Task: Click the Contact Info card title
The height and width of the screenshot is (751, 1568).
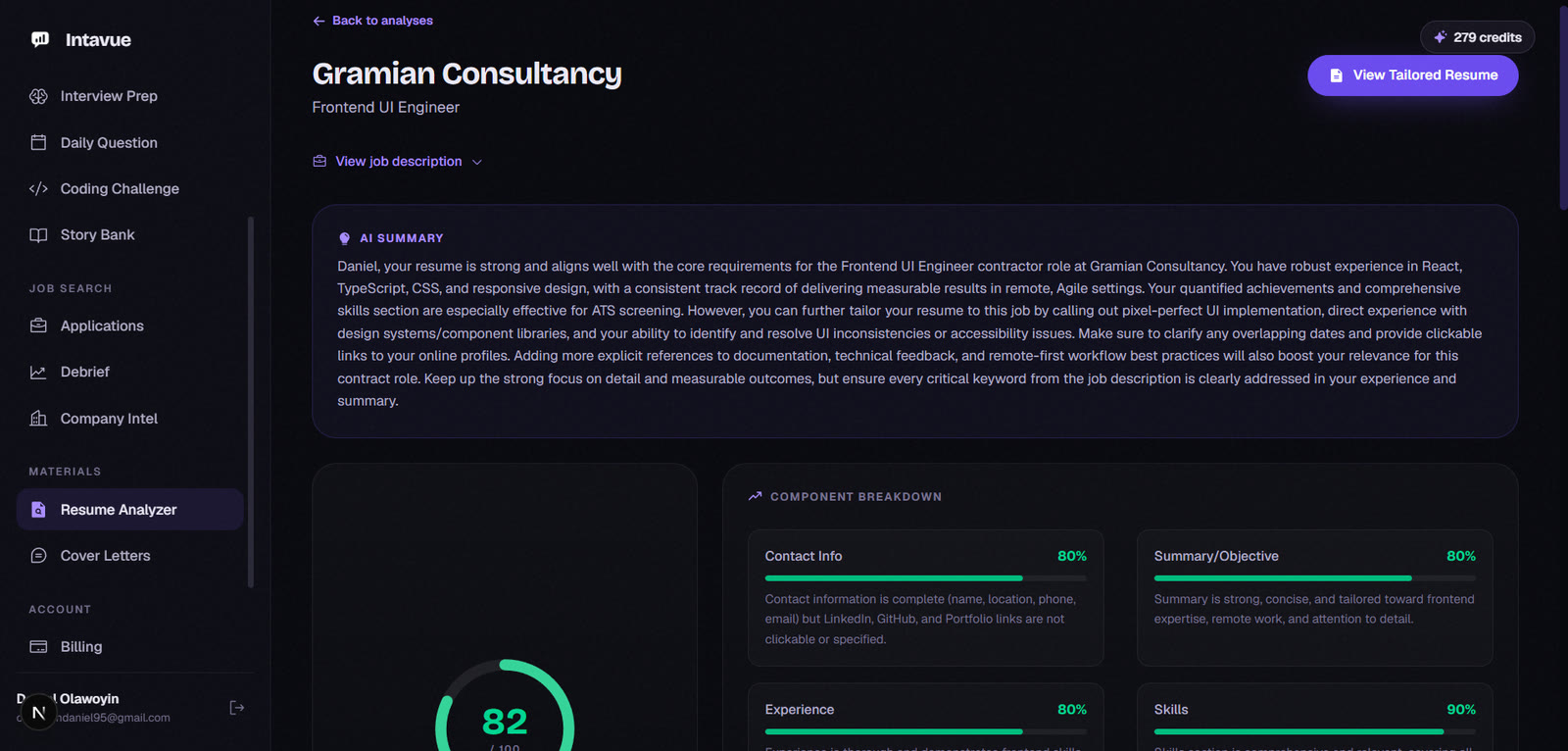Action: (804, 556)
